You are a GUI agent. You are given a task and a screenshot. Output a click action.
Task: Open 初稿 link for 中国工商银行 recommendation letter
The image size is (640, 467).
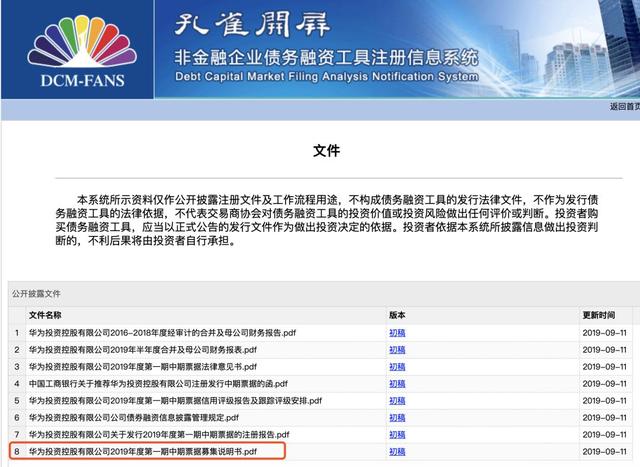[x=397, y=384]
